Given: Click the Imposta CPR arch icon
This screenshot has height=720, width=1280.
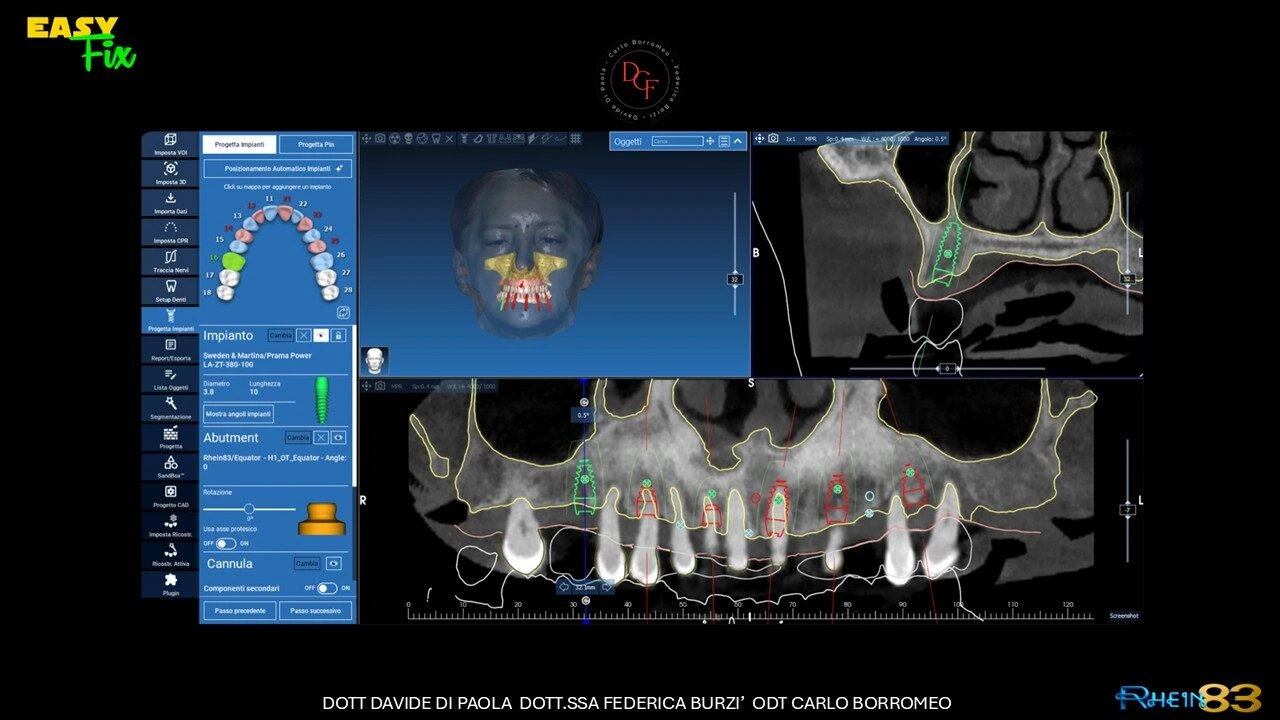Looking at the screenshot, I should tap(170, 232).
